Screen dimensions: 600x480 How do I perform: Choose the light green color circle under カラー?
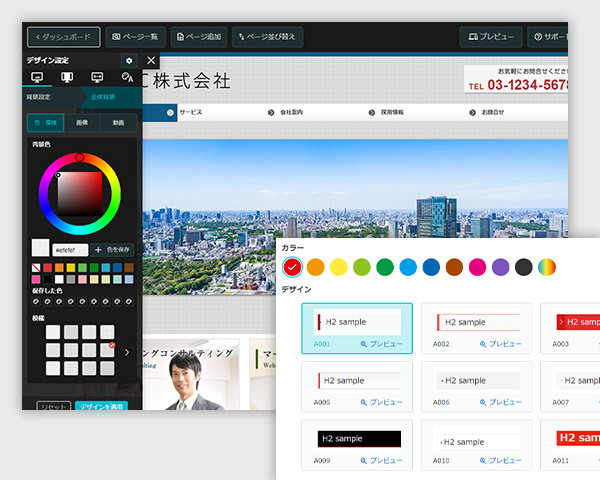[x=362, y=267]
